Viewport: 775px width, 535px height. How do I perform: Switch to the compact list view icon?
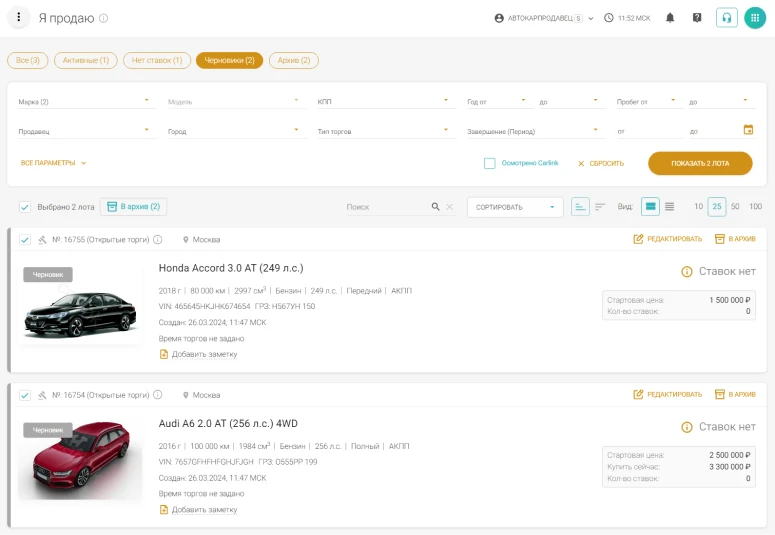pyautogui.click(x=670, y=207)
